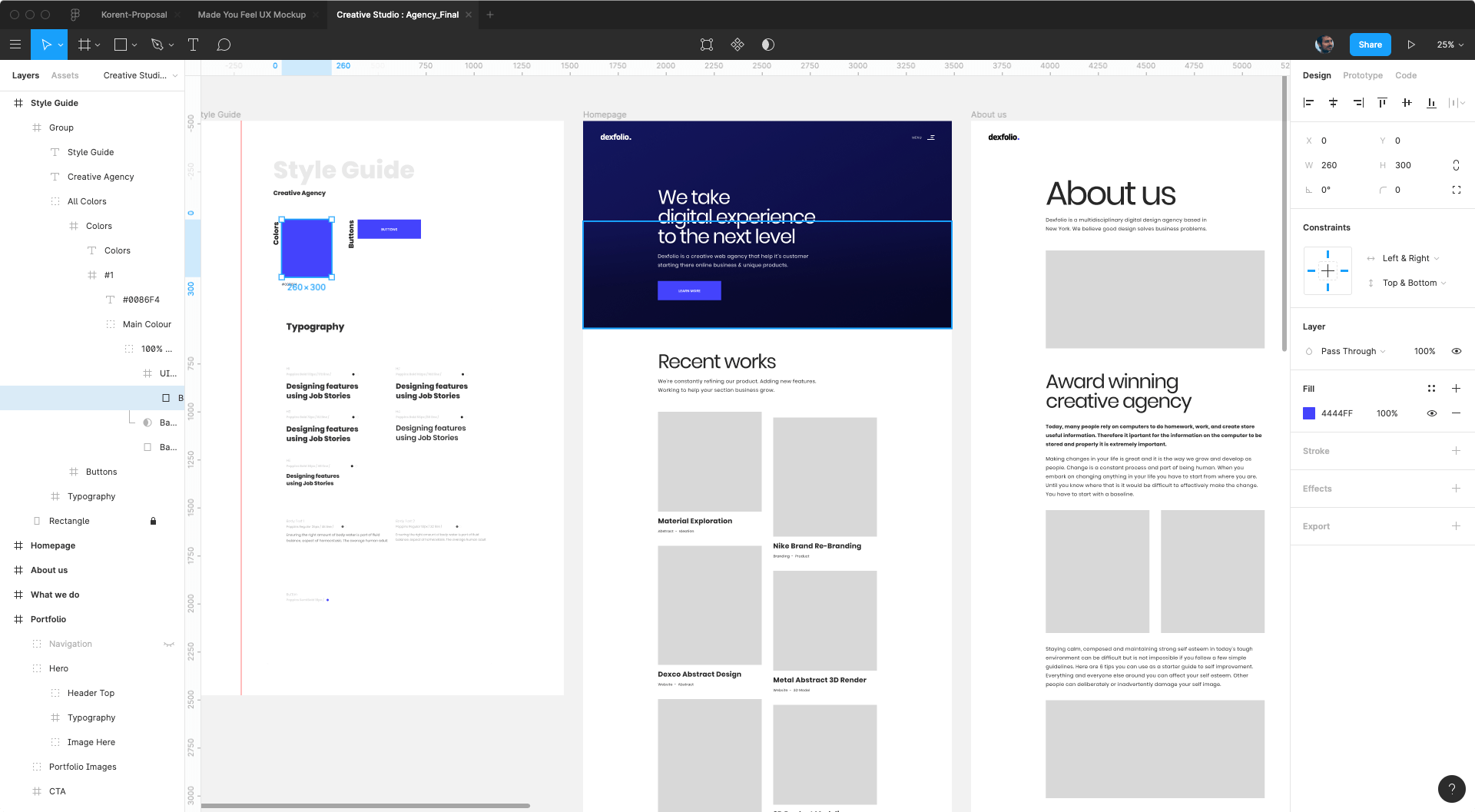Click LEARN MORE button on Homepage frame
This screenshot has height=812, width=1475.
click(x=689, y=290)
